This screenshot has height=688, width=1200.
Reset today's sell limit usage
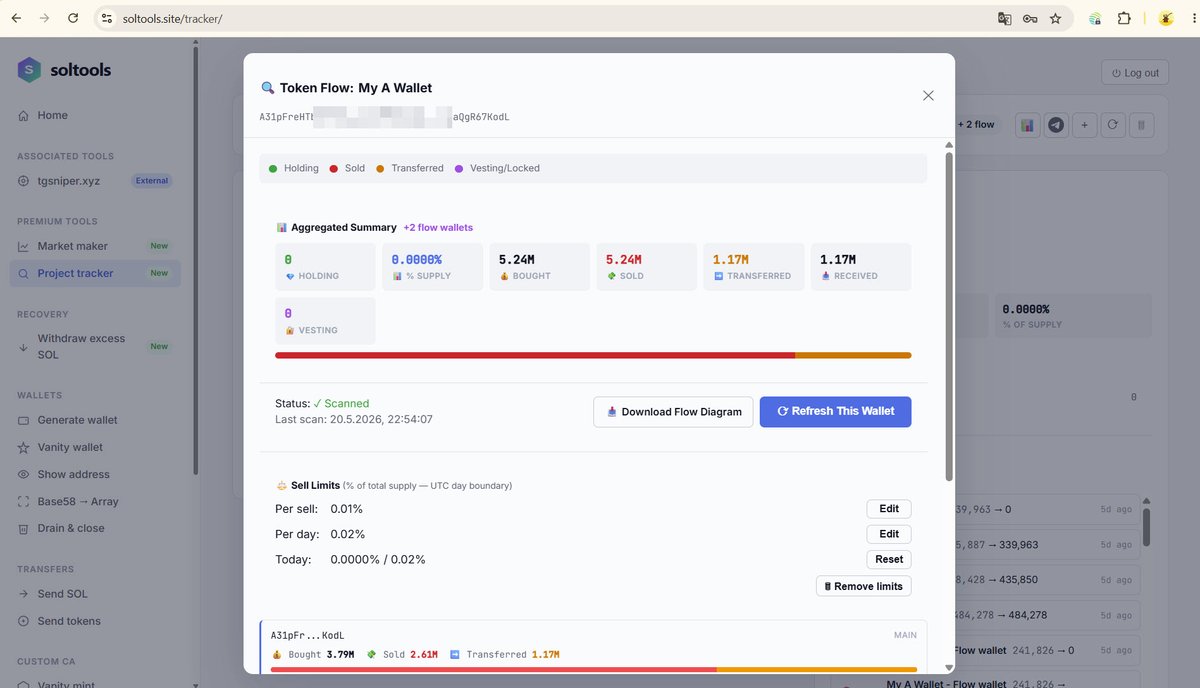coord(889,560)
